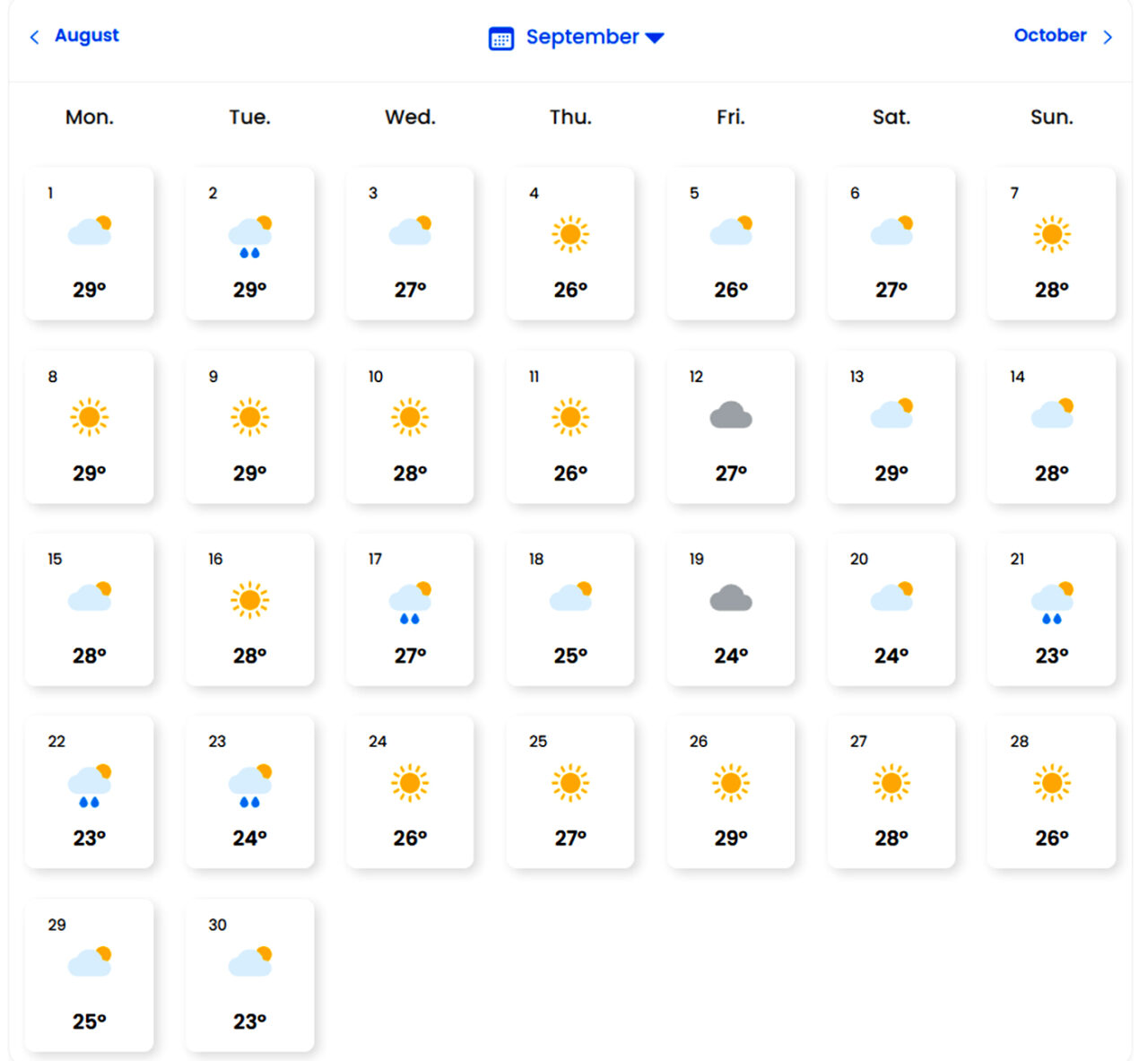Open the September 15 forecast card
Image resolution: width=1148 pixels, height=1061 pixels.
[x=89, y=610]
